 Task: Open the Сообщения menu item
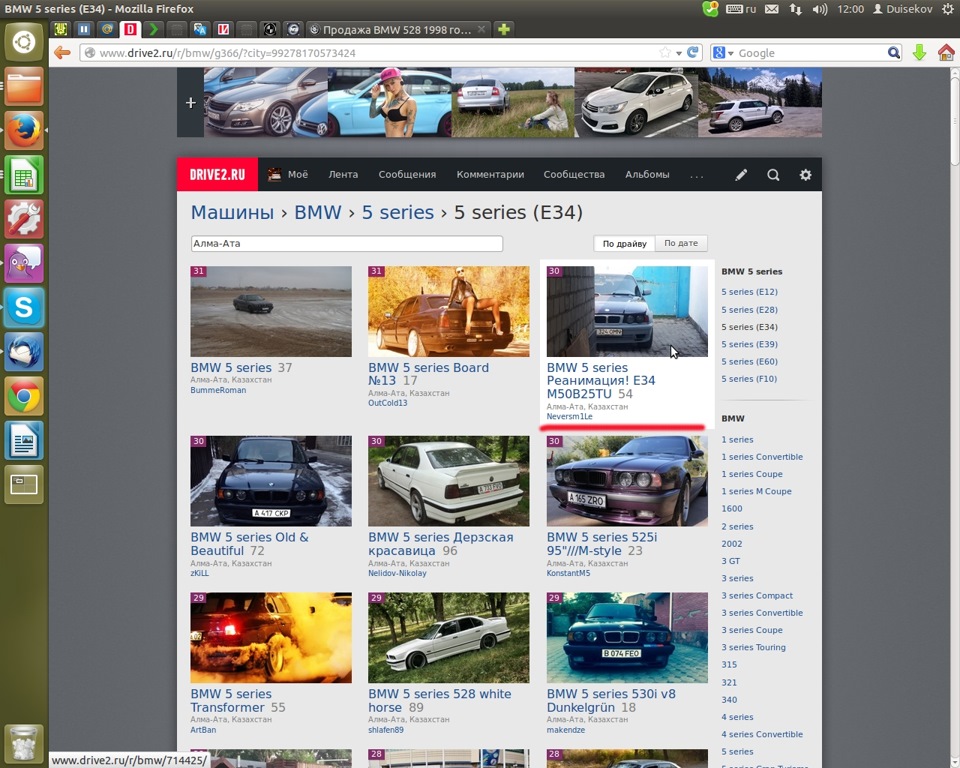click(407, 175)
